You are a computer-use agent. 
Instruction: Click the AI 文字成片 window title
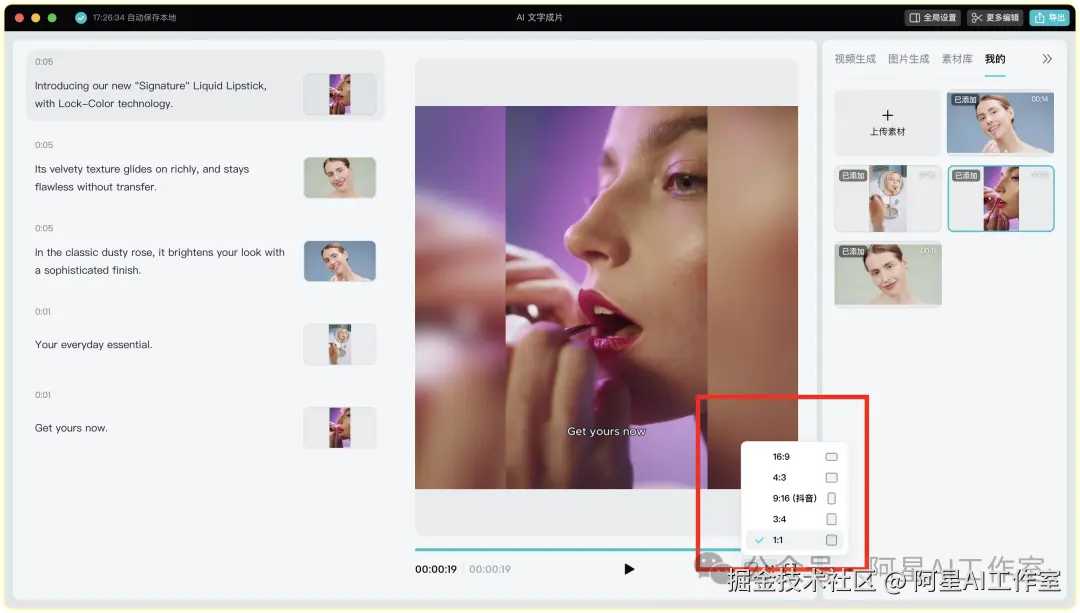click(x=539, y=18)
